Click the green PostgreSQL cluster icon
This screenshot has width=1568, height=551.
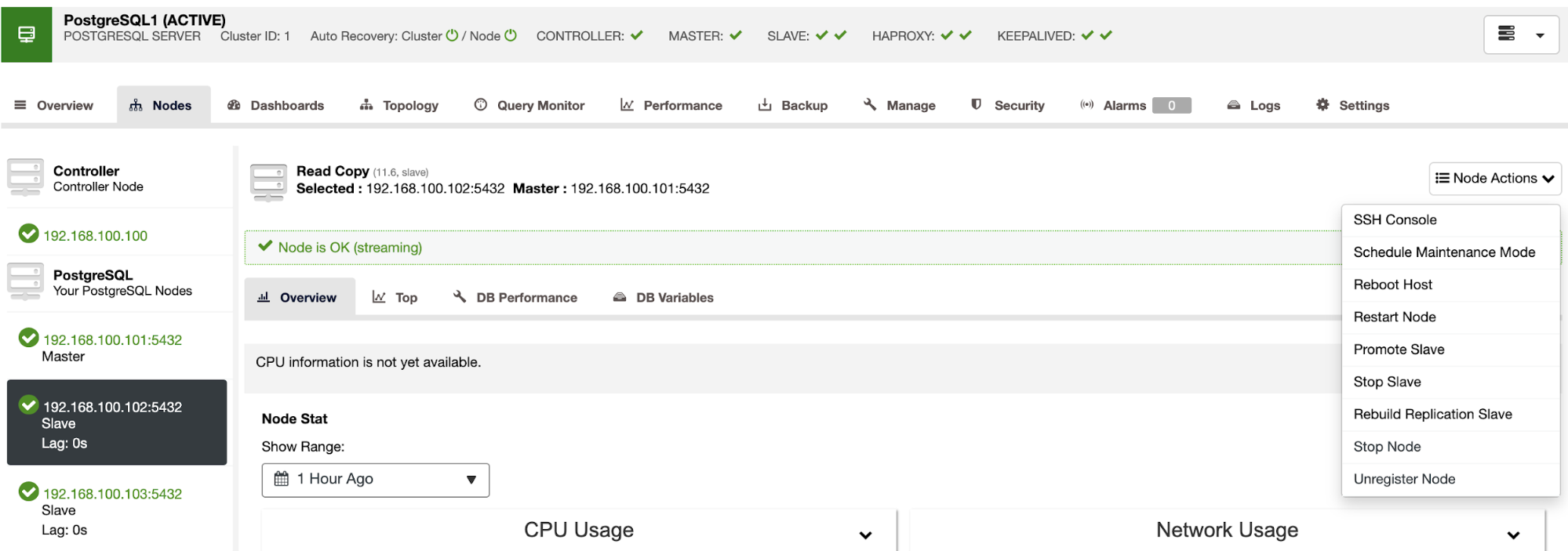[x=26, y=34]
